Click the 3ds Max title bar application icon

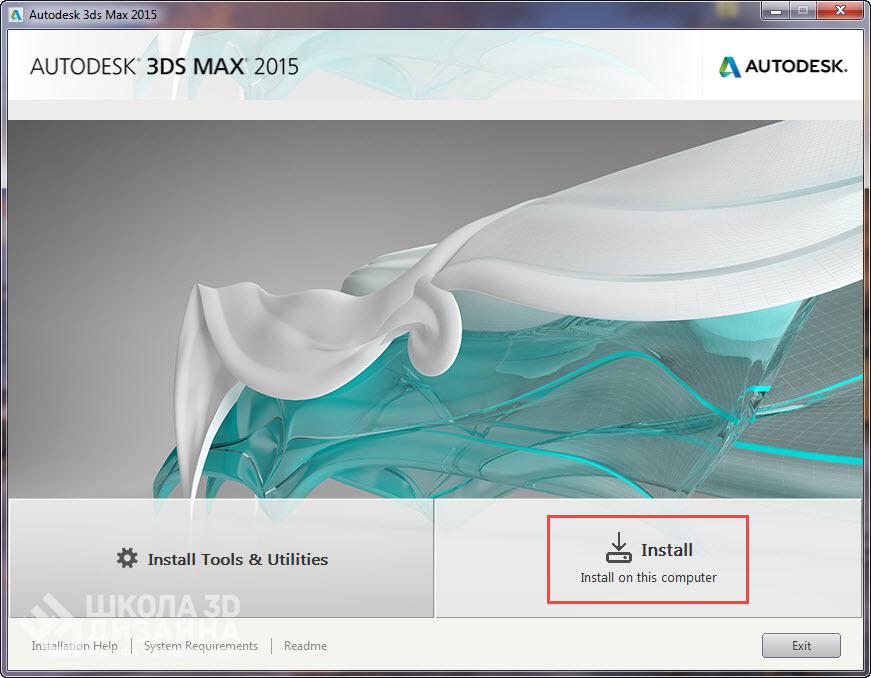[16, 14]
